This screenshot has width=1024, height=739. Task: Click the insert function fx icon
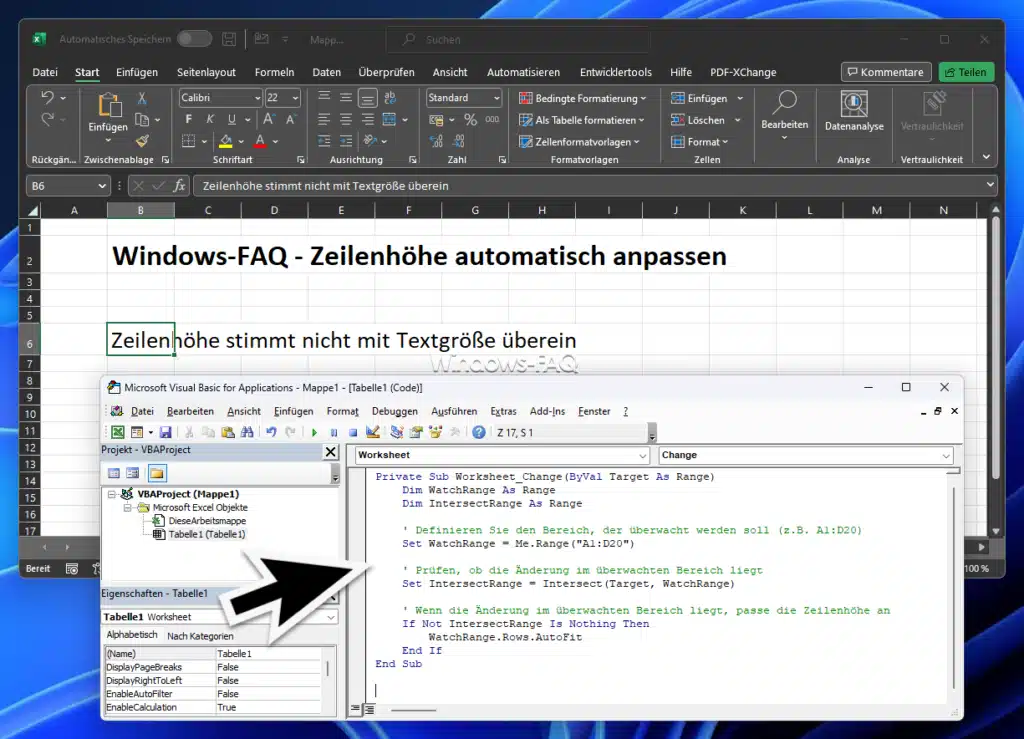pyautogui.click(x=179, y=186)
